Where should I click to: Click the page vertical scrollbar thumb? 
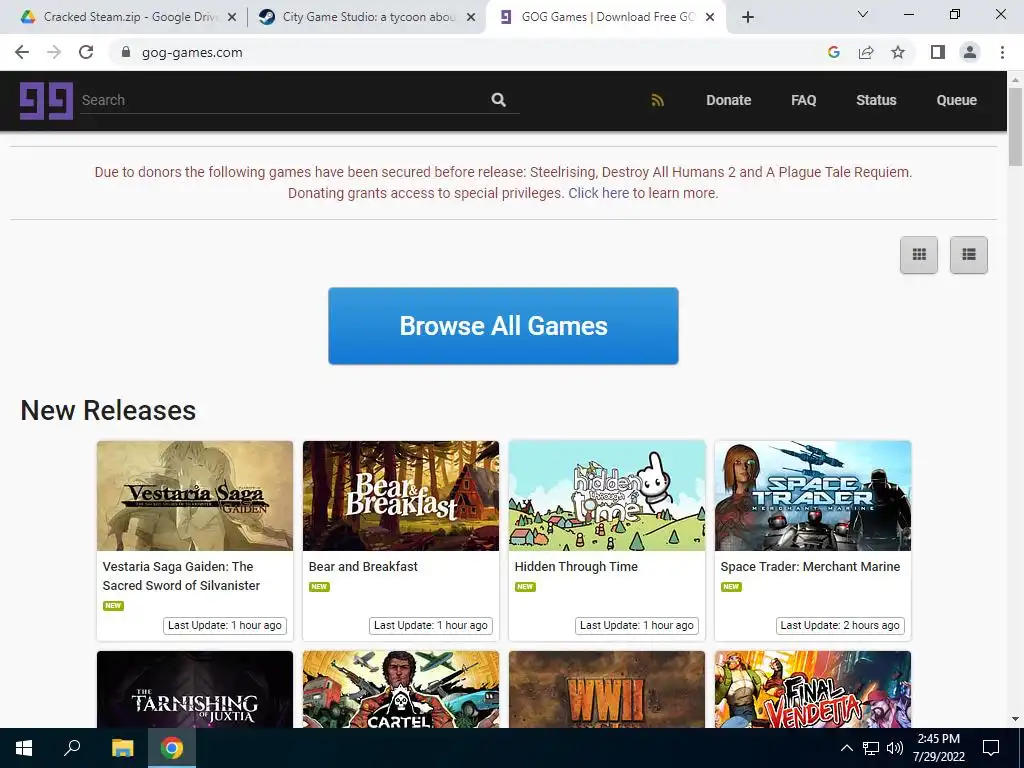click(x=1016, y=127)
